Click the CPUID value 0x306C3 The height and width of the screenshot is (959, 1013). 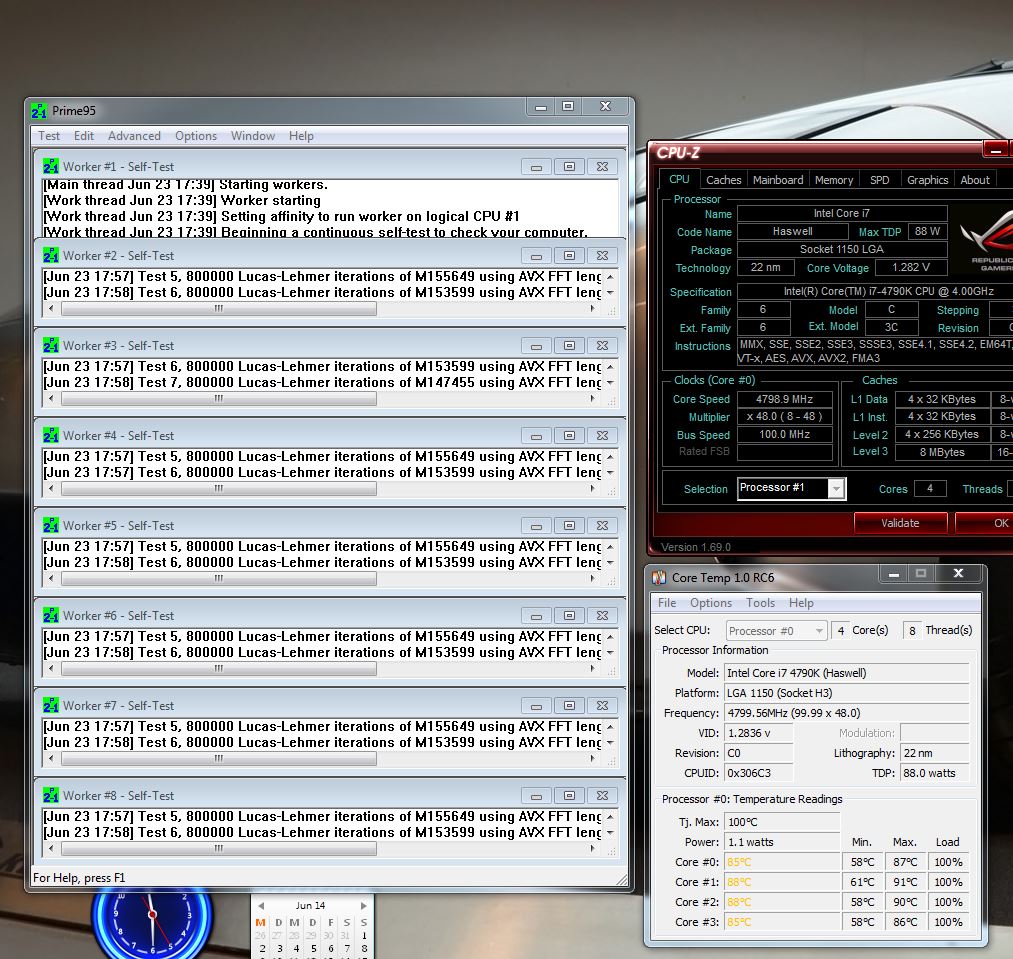click(758, 773)
